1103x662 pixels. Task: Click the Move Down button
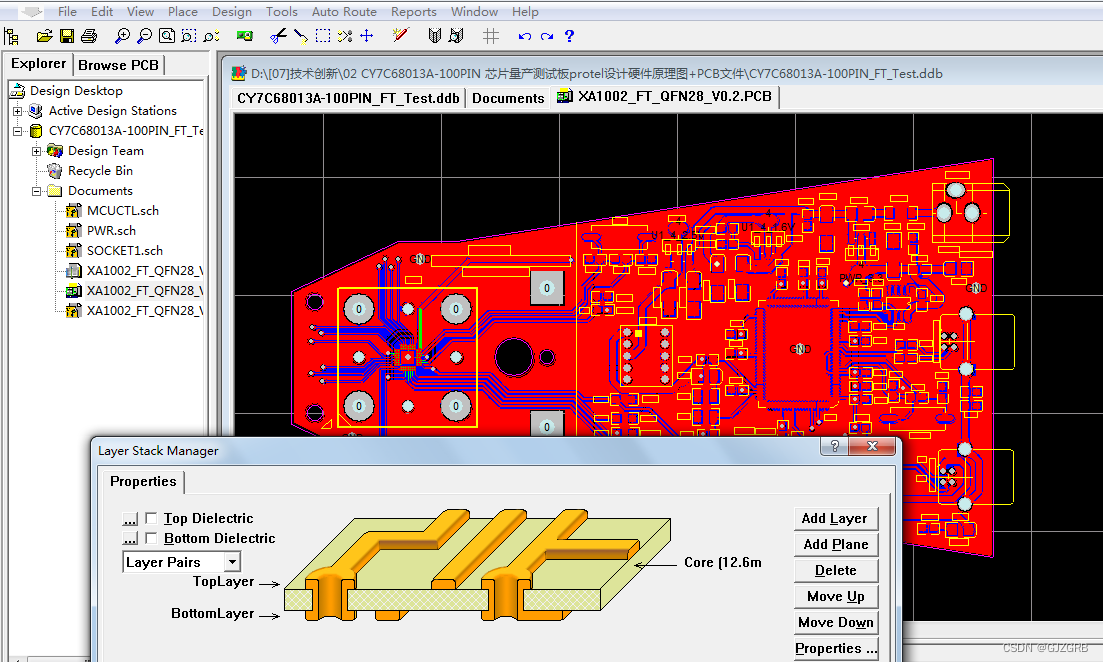(x=836, y=622)
